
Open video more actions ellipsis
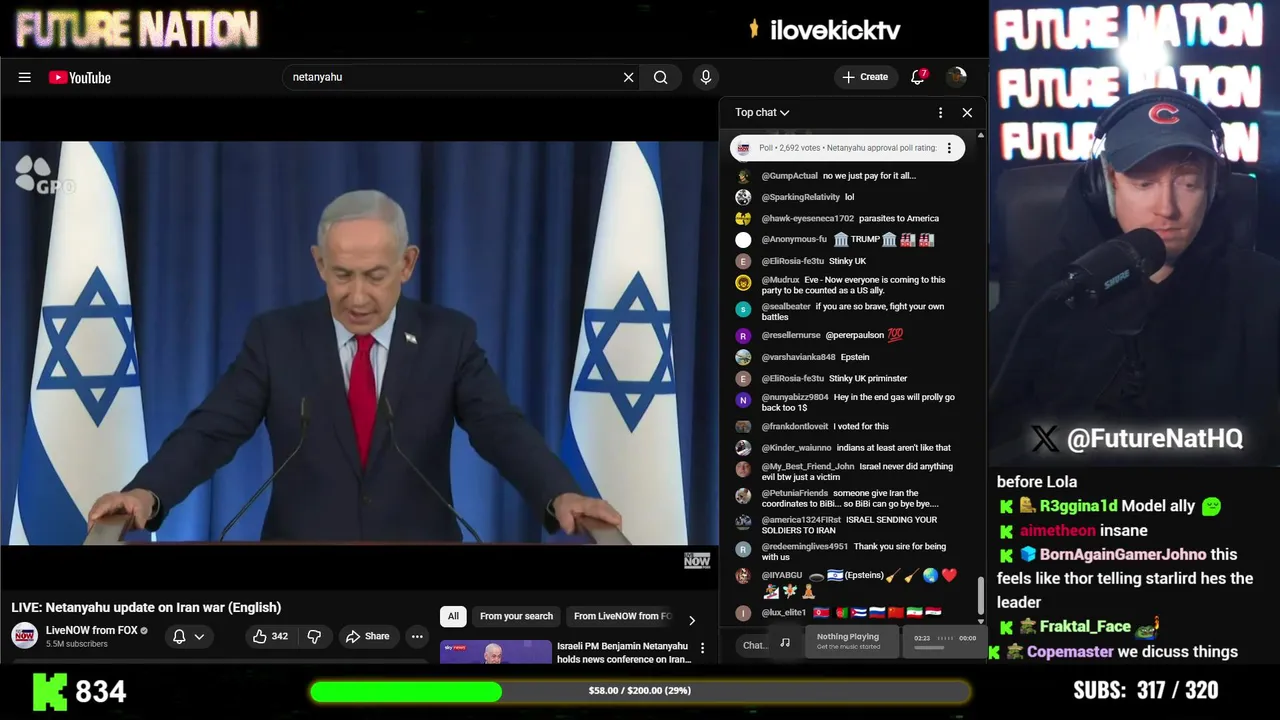pos(417,636)
